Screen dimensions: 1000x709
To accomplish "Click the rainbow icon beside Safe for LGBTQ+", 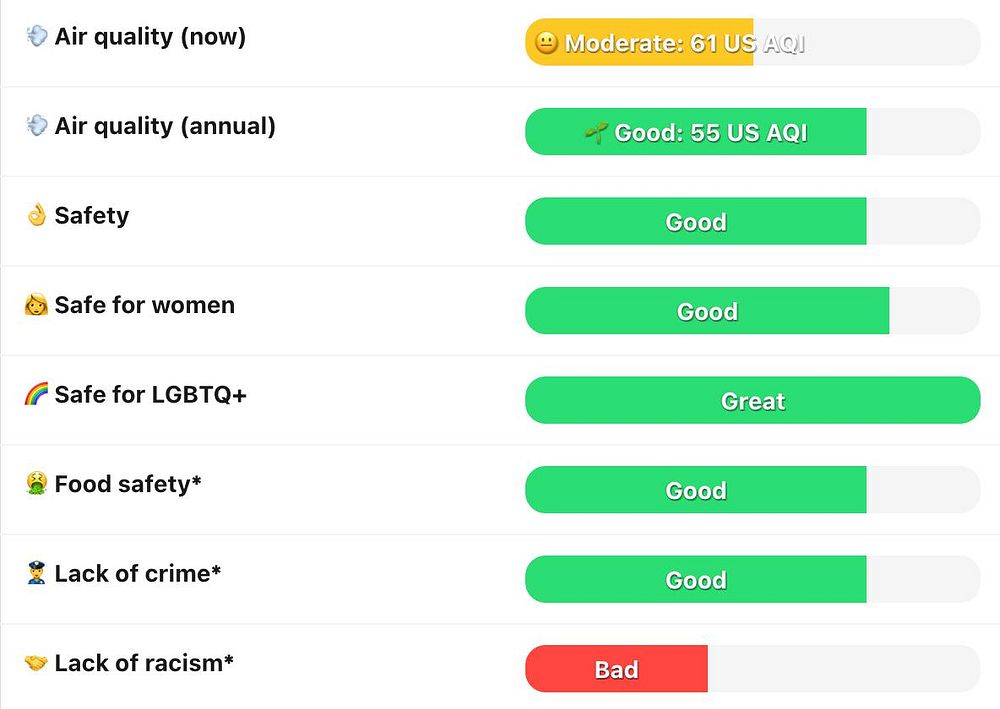I will pyautogui.click(x=37, y=395).
